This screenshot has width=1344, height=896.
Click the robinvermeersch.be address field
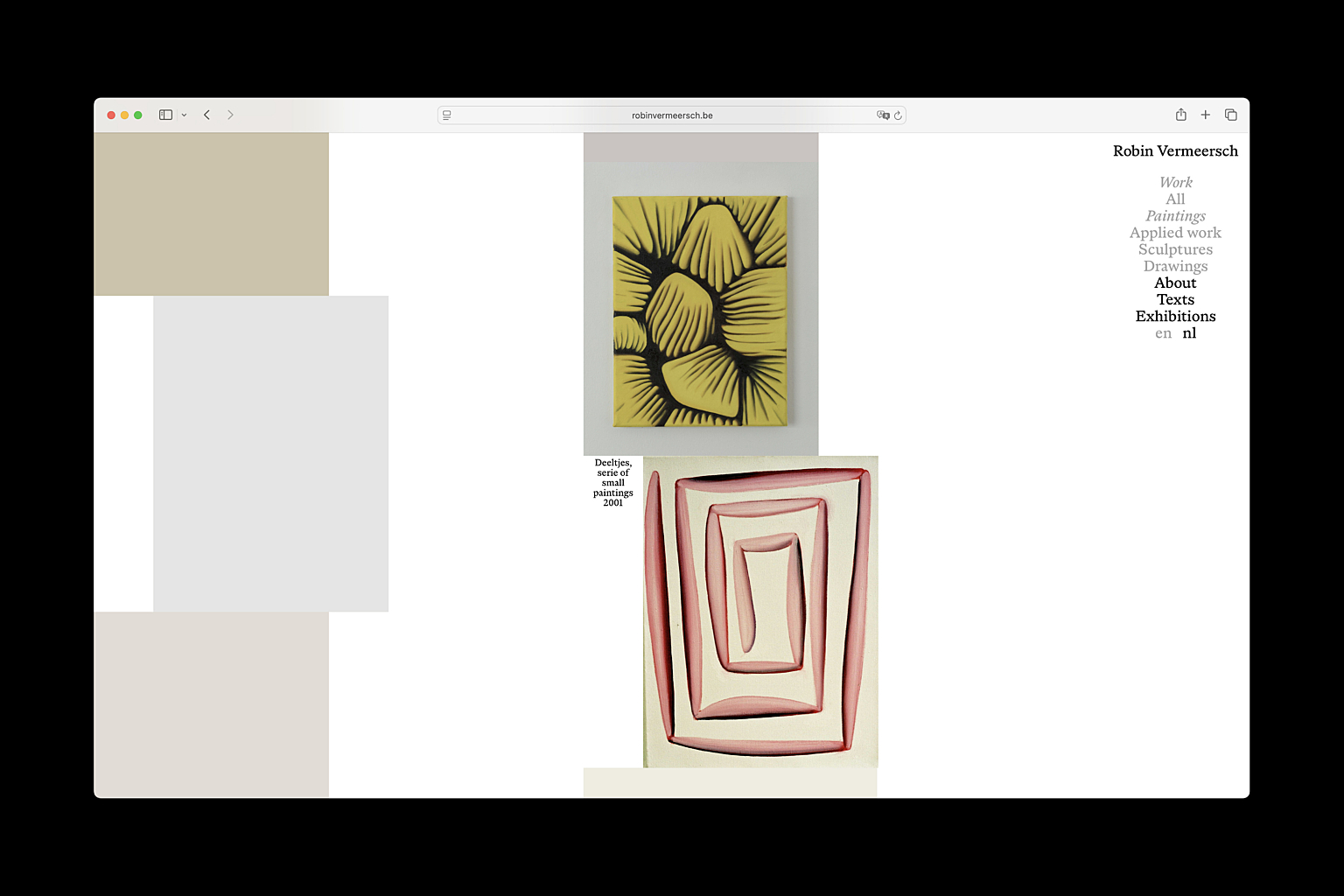671,115
